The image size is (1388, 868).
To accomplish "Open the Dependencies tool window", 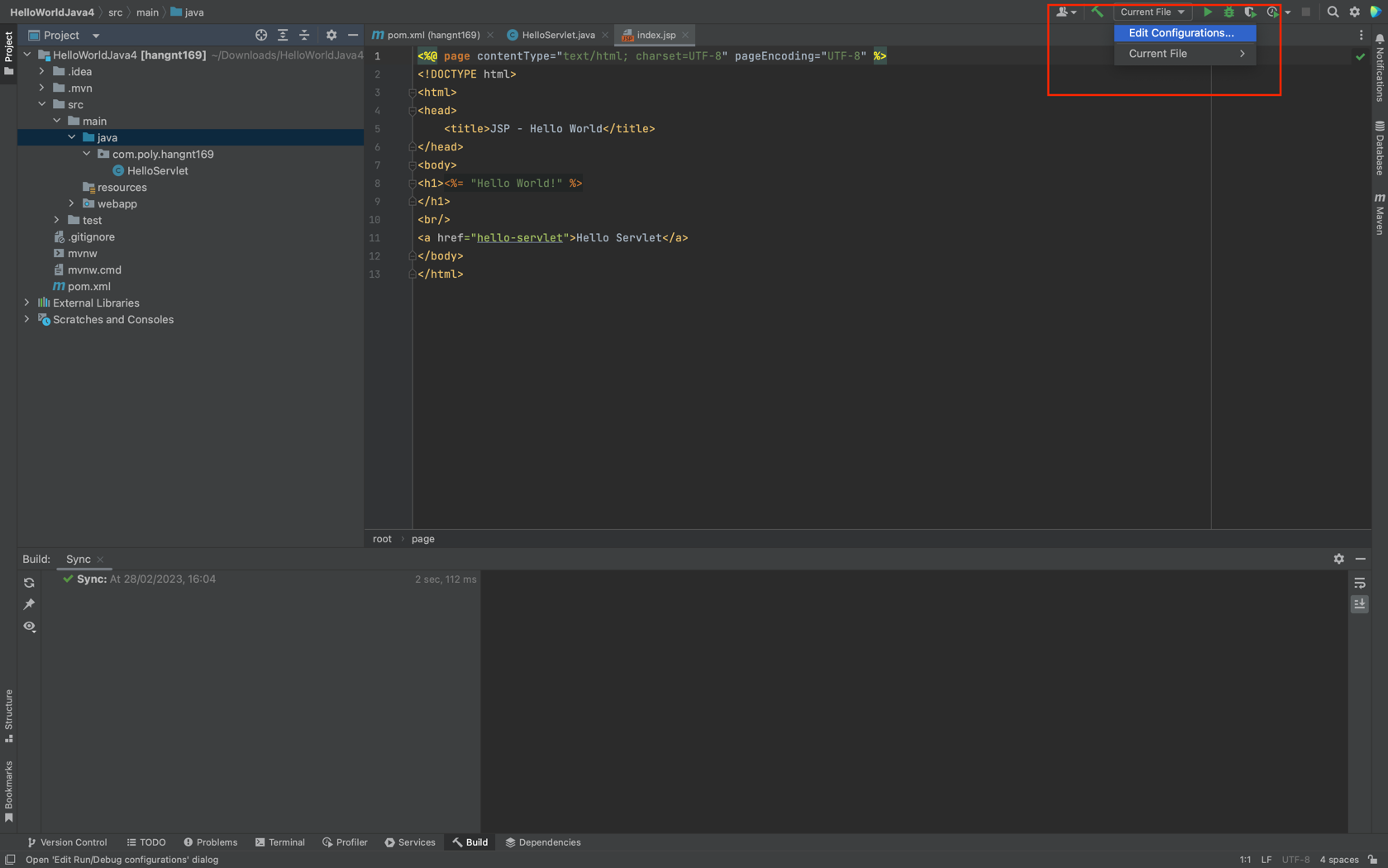I will pyautogui.click(x=543, y=842).
